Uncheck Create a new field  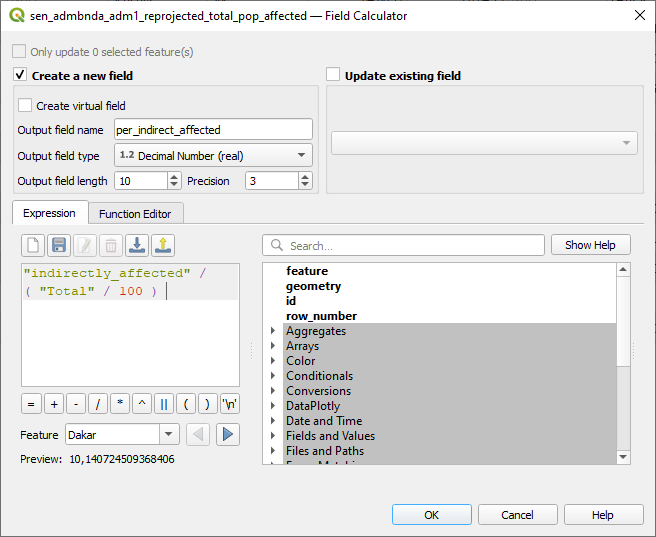20,75
